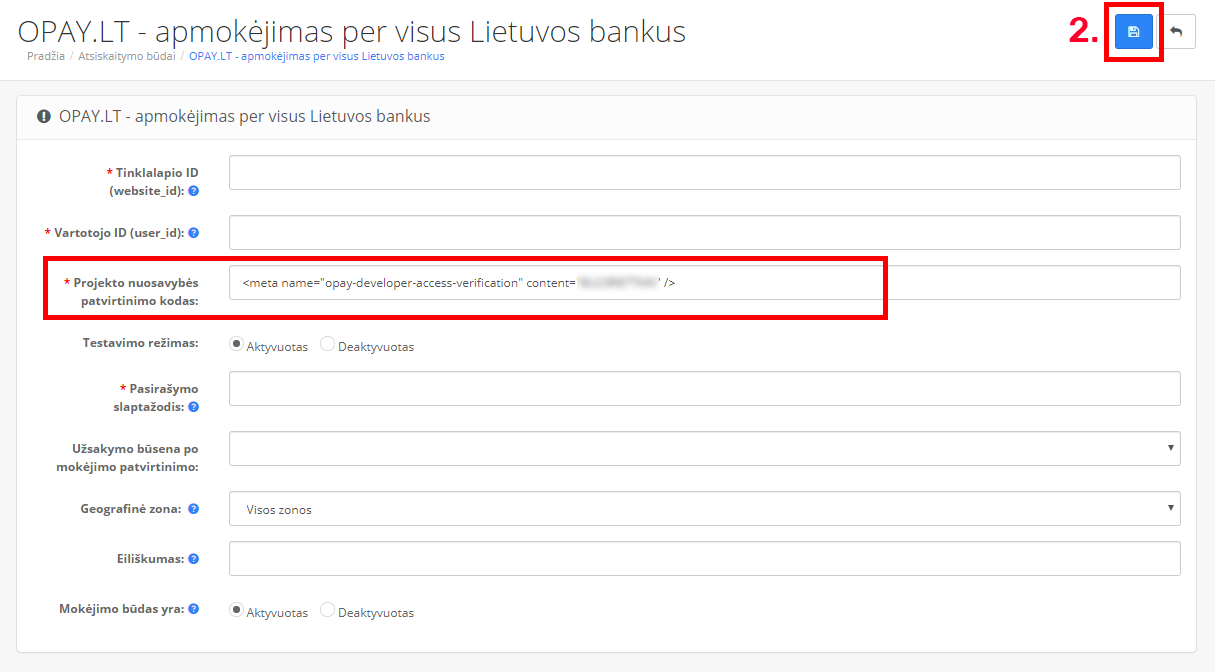Screen dimensions: 1215x672
Task: Click help icon beside Pasirašymo slaptažodis
Action: 194,407
